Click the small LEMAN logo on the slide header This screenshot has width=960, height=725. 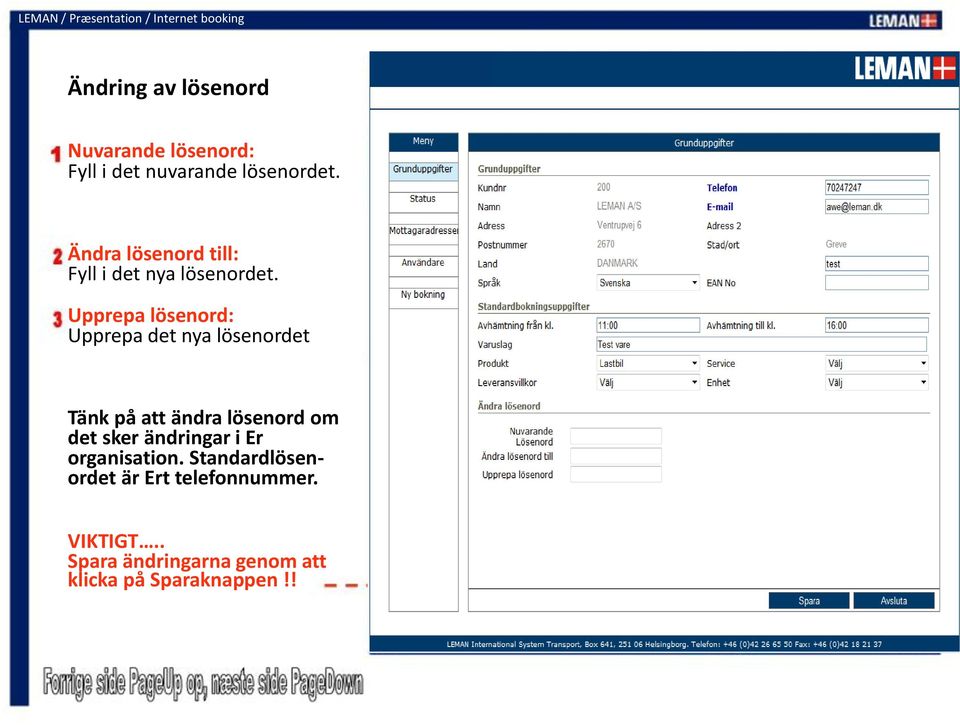(903, 21)
